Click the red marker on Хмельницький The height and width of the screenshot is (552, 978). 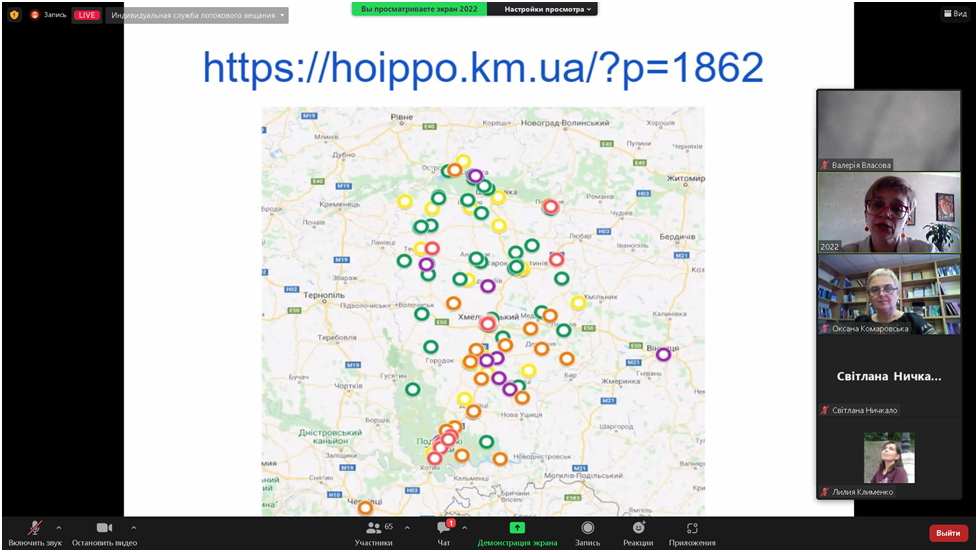coord(488,323)
